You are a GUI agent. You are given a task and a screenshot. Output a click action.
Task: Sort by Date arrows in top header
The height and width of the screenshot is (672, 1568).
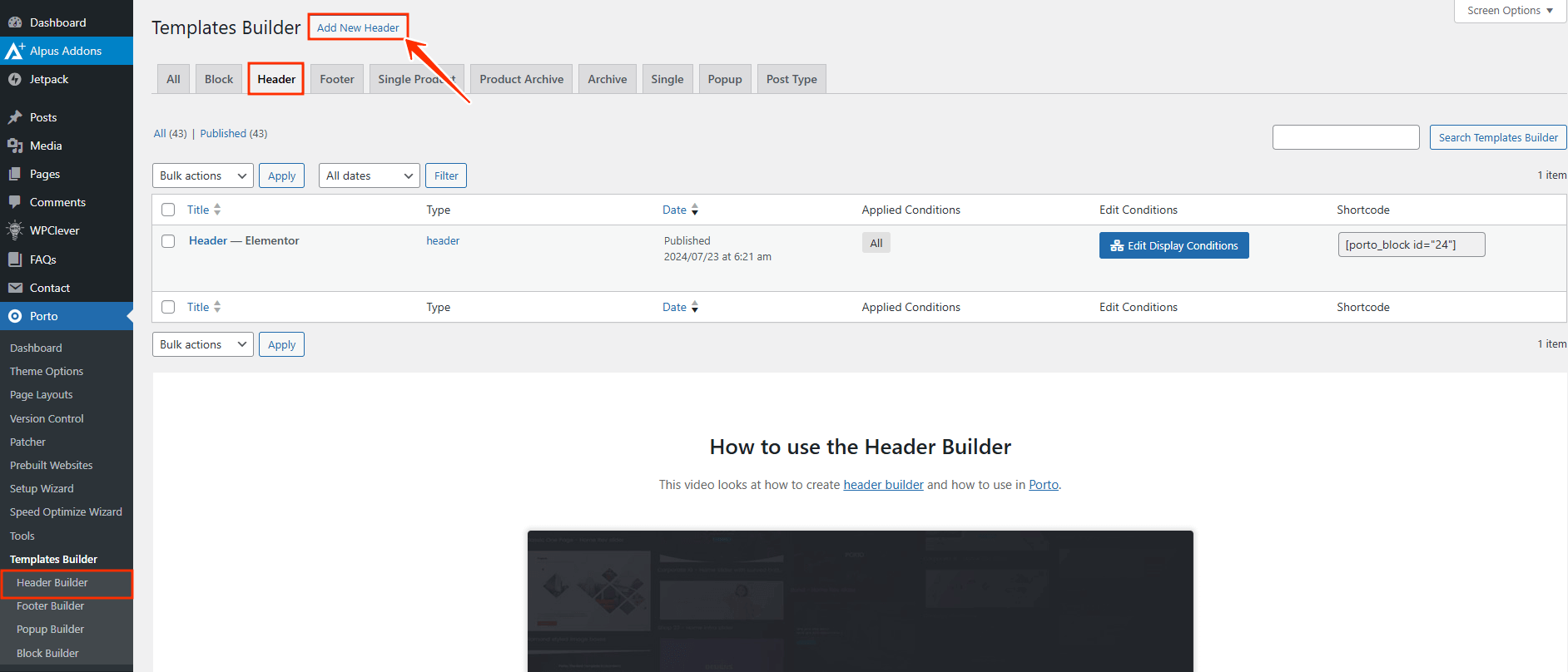point(695,210)
